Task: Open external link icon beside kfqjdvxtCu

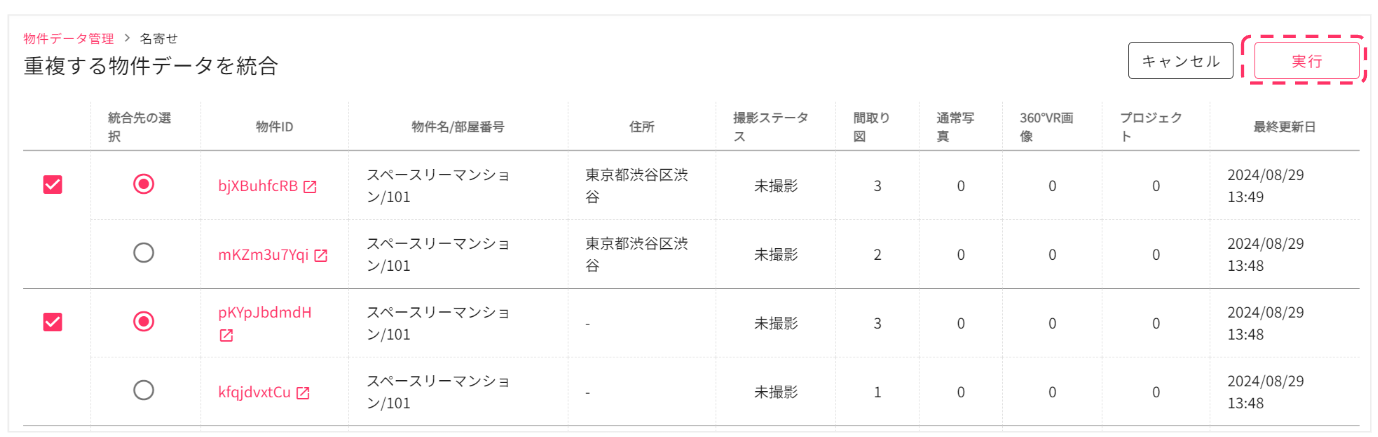Action: [303, 393]
